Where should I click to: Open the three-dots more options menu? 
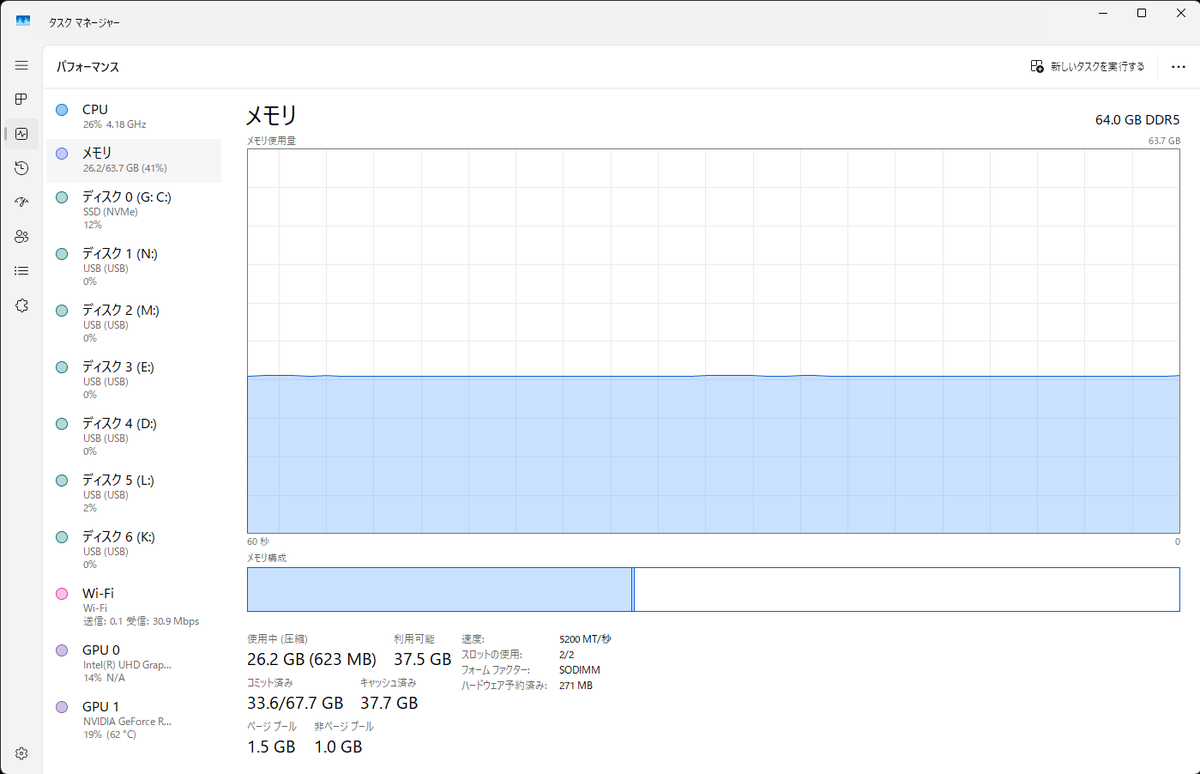click(x=1178, y=66)
